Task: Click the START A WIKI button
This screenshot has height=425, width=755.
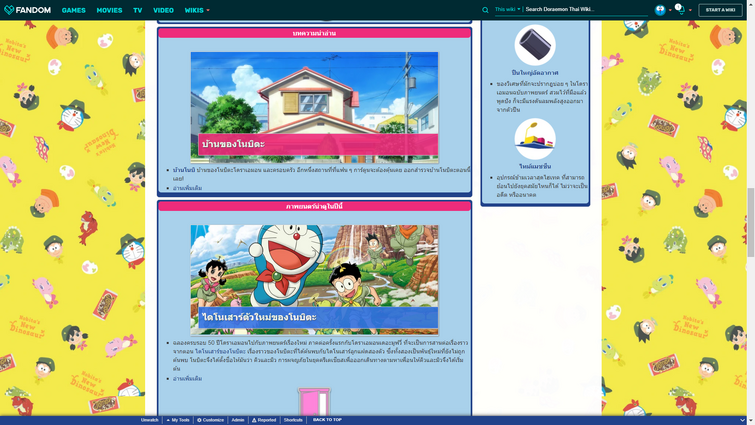Action: pos(720,10)
